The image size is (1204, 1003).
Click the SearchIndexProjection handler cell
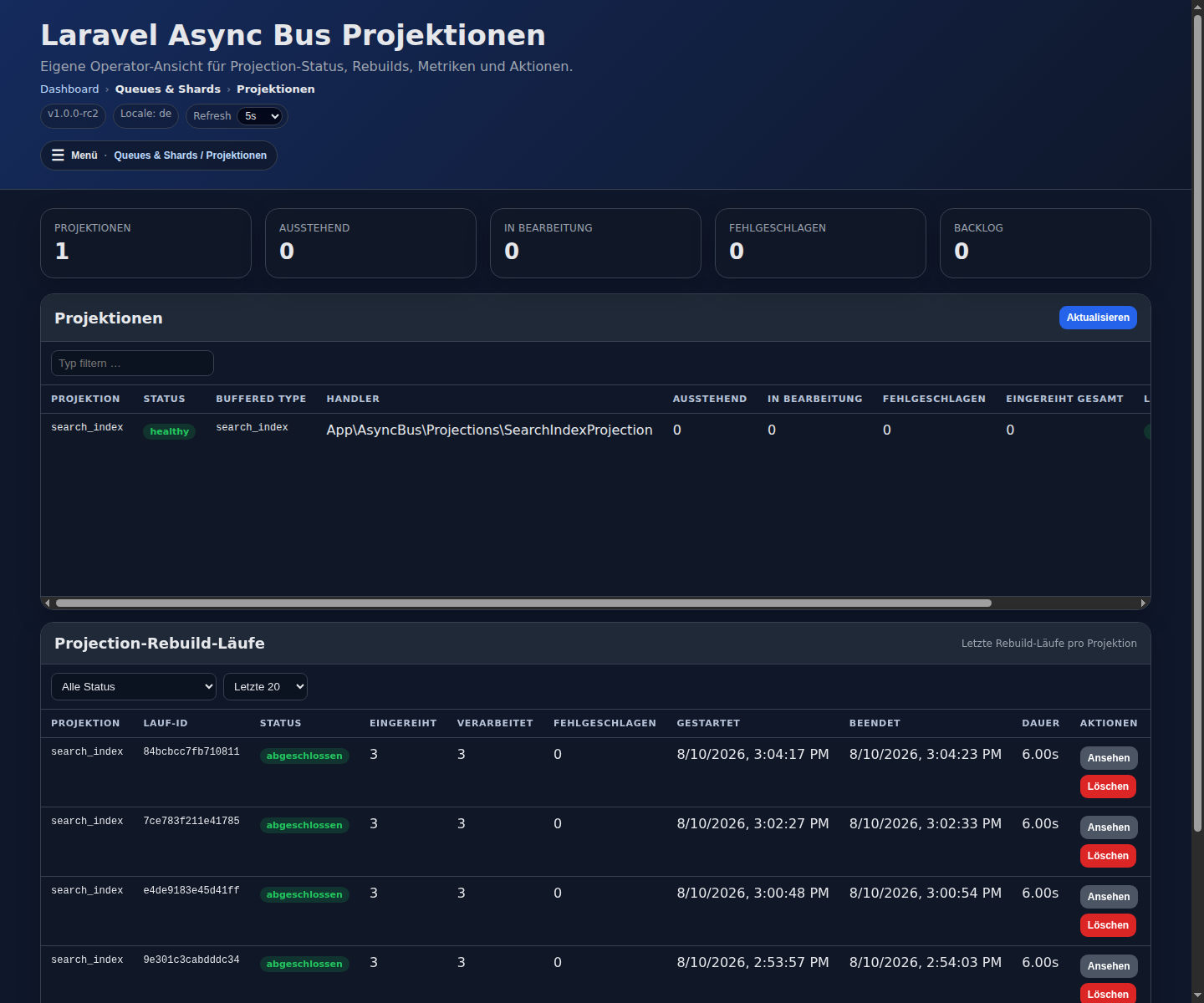[x=489, y=430]
